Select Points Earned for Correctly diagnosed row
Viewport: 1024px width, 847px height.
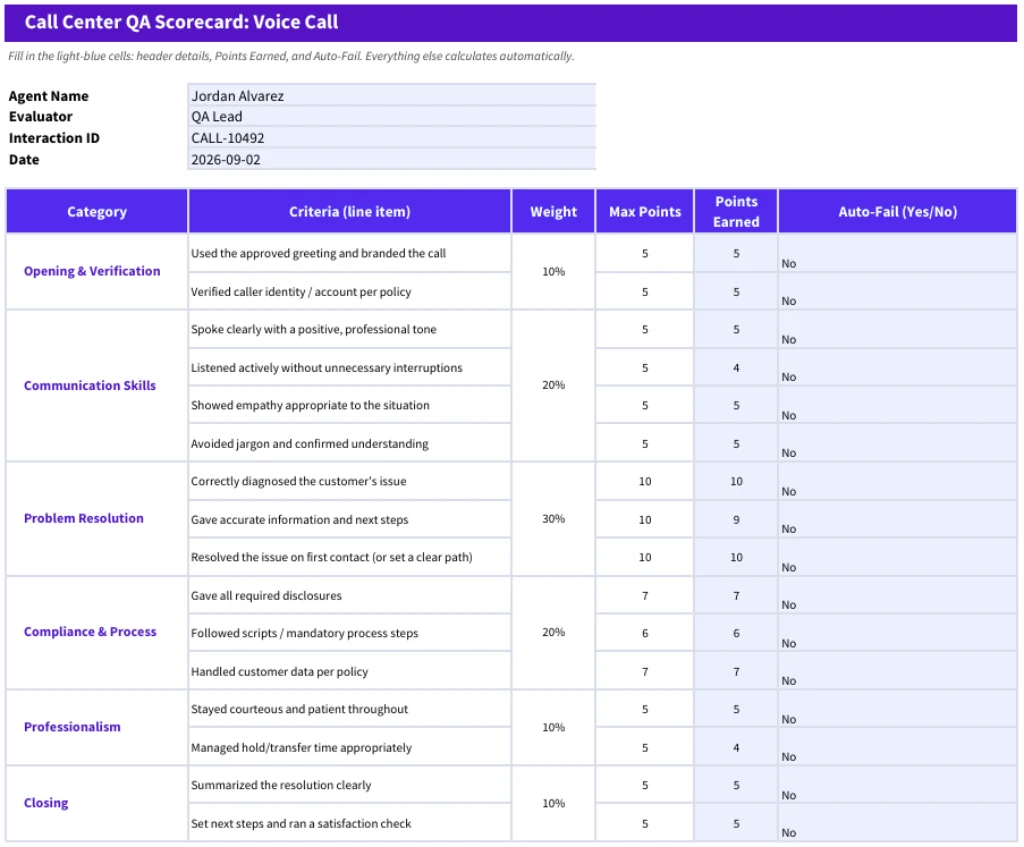[736, 481]
